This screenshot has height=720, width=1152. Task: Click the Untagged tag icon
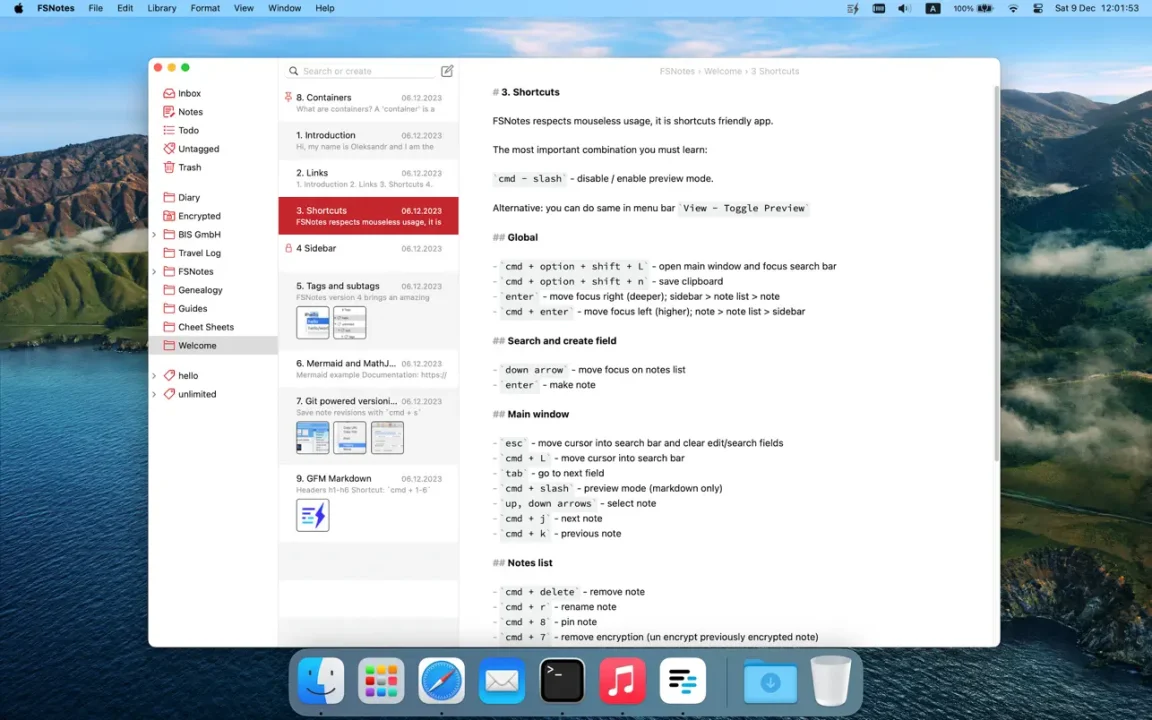169,148
